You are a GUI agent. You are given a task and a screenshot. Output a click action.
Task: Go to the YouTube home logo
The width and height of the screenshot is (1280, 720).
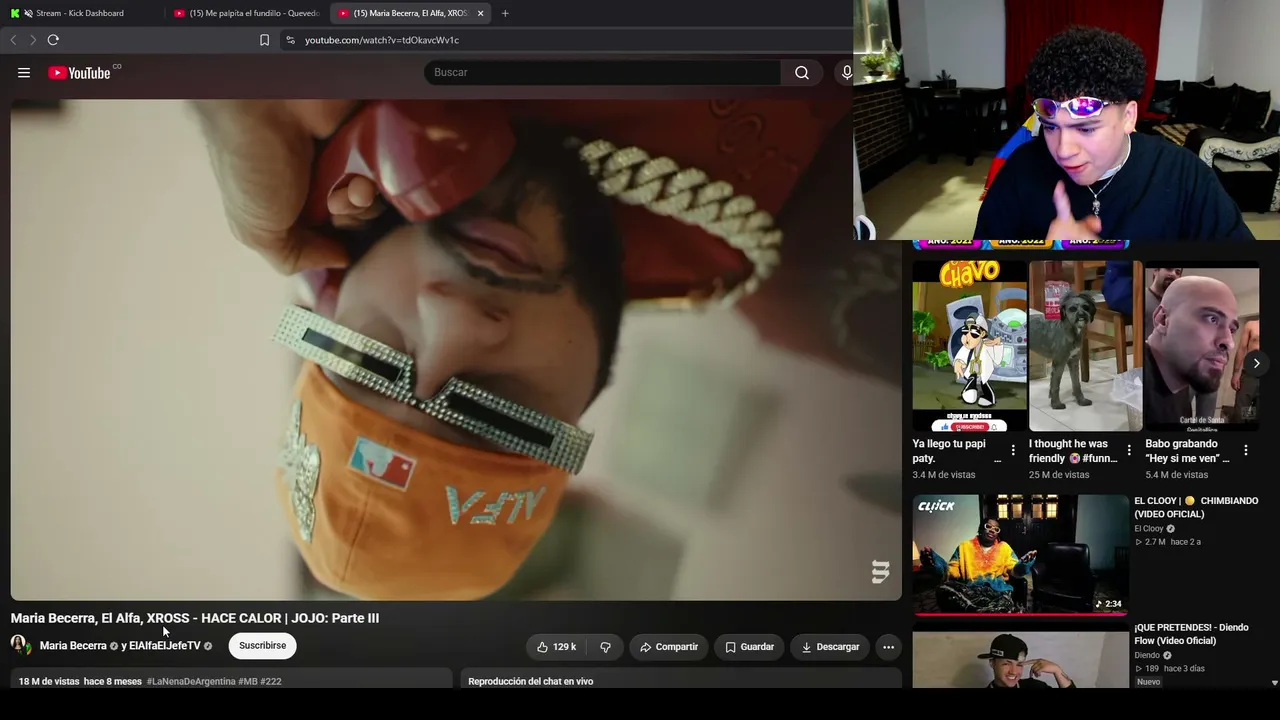tap(79, 72)
